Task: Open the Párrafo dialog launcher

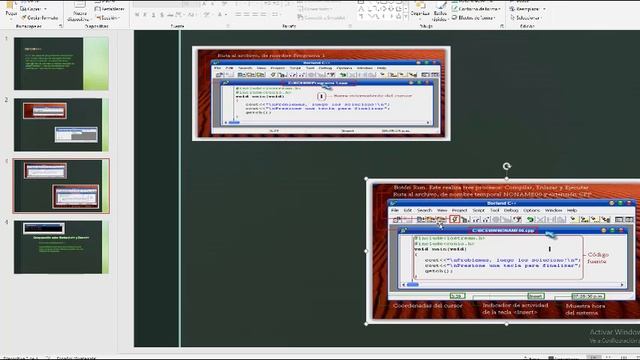Action: 350,26
